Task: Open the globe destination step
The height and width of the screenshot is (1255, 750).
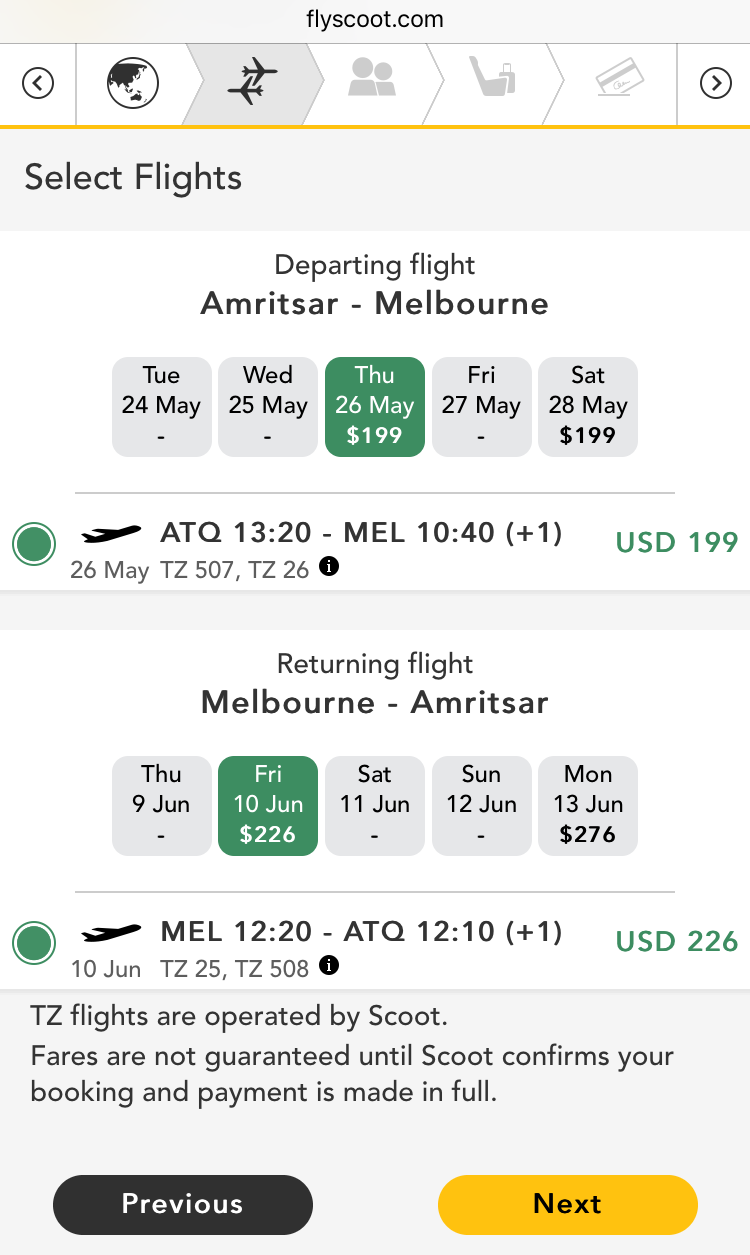Action: click(x=133, y=83)
